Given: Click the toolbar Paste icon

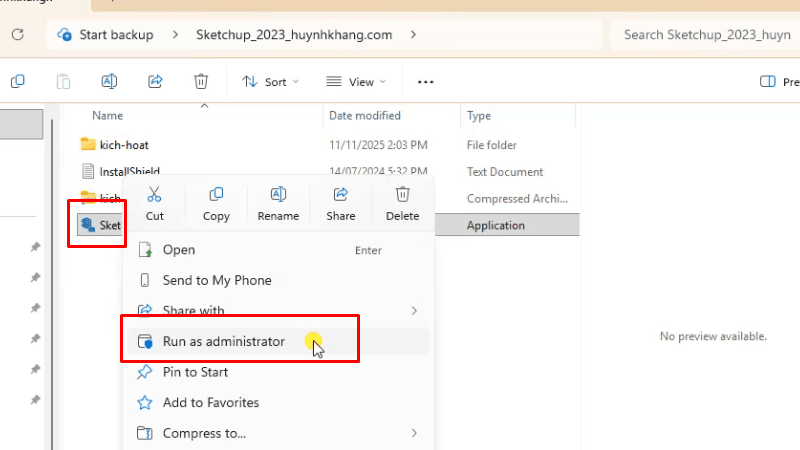Looking at the screenshot, I should click(63, 82).
